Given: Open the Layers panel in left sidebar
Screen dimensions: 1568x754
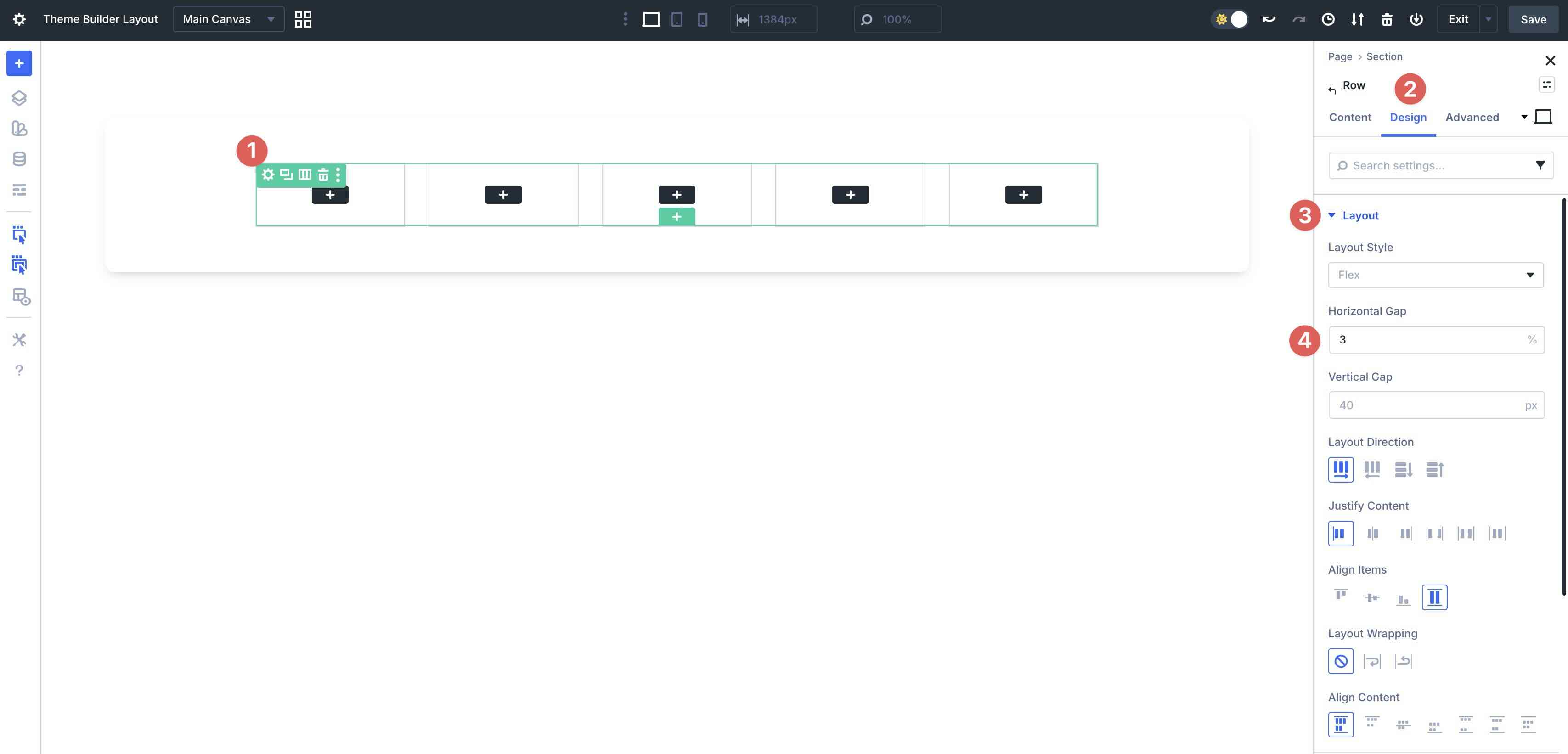Looking at the screenshot, I should (19, 97).
